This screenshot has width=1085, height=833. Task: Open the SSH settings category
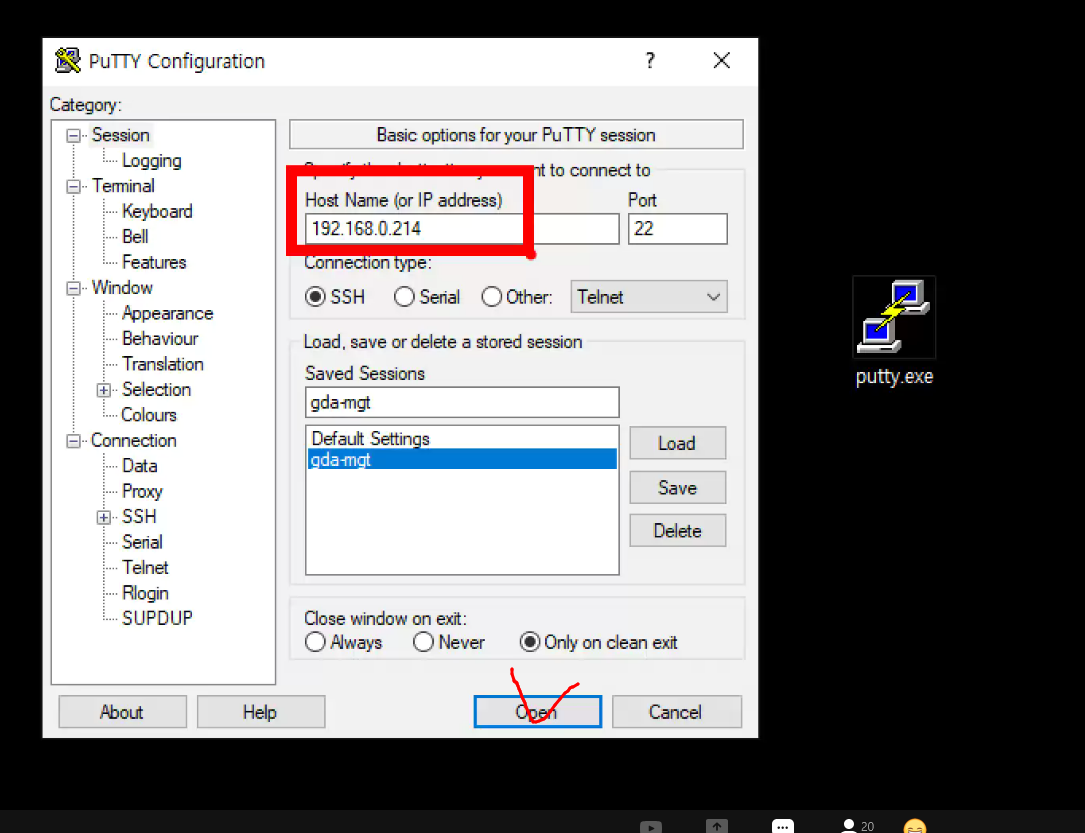(x=139, y=517)
